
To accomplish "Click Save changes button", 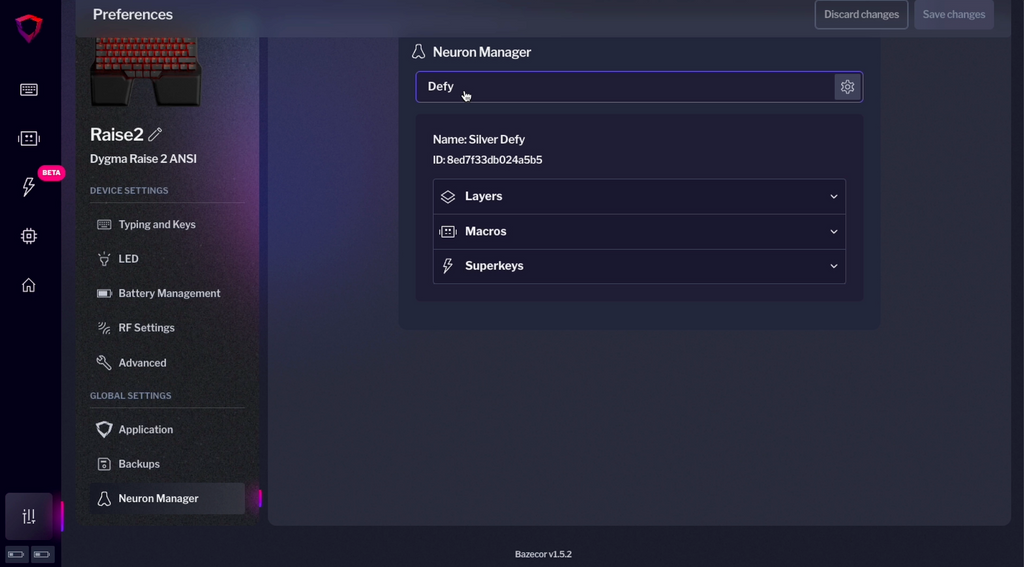I will click(x=953, y=15).
